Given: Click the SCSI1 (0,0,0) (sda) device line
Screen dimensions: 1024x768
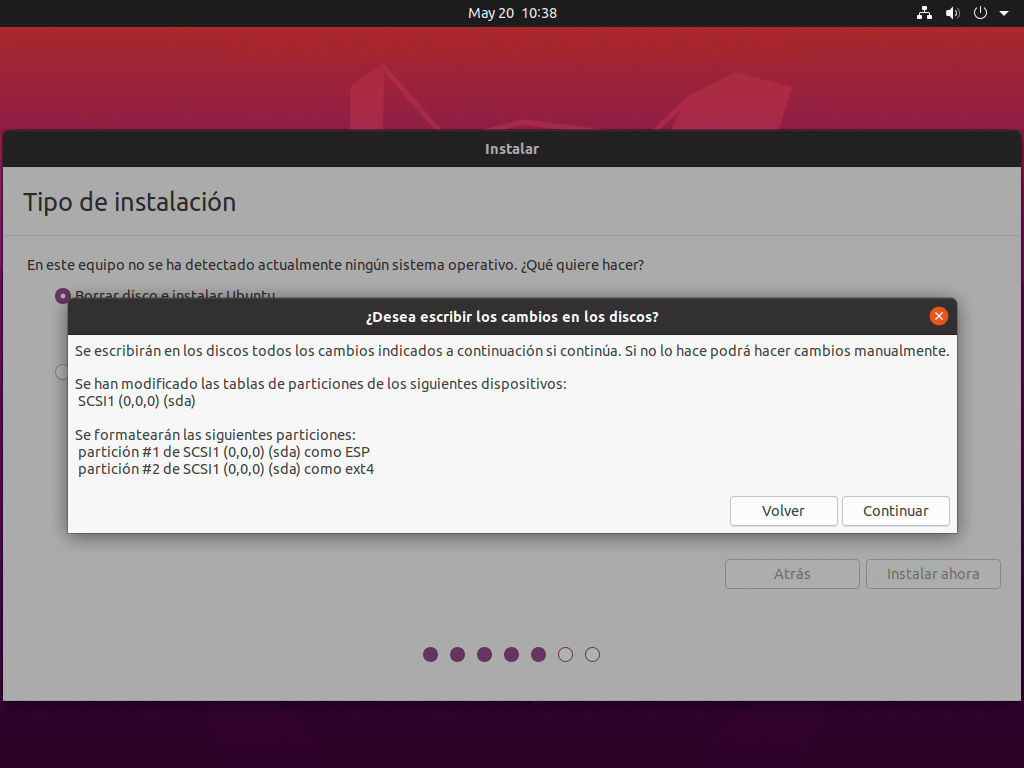Looking at the screenshot, I should pos(136,401).
